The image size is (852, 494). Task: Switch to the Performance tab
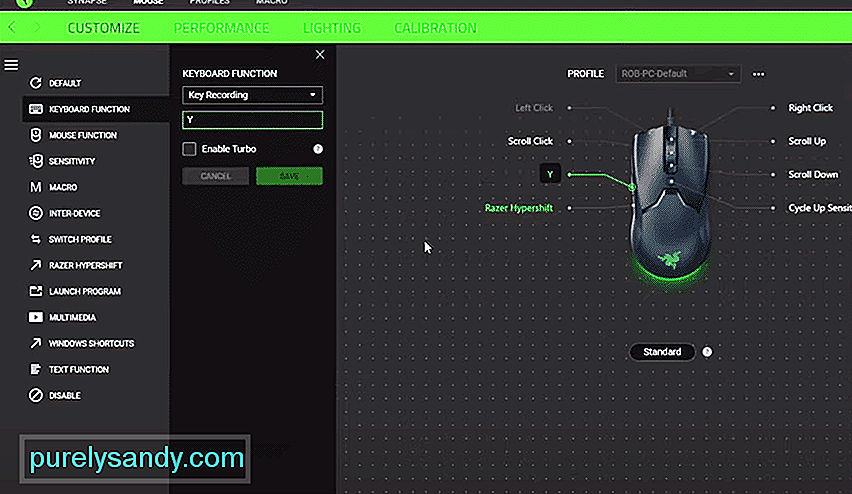click(x=221, y=28)
